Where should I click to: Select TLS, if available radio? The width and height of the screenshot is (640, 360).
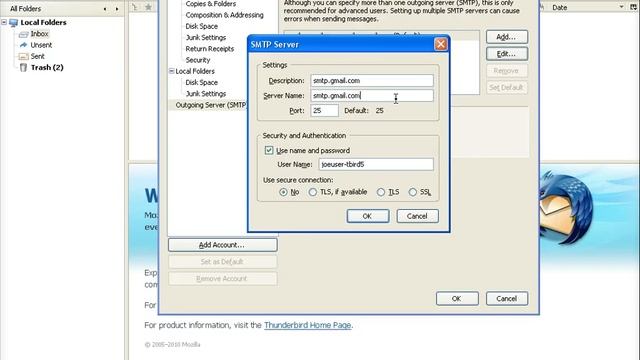313,192
